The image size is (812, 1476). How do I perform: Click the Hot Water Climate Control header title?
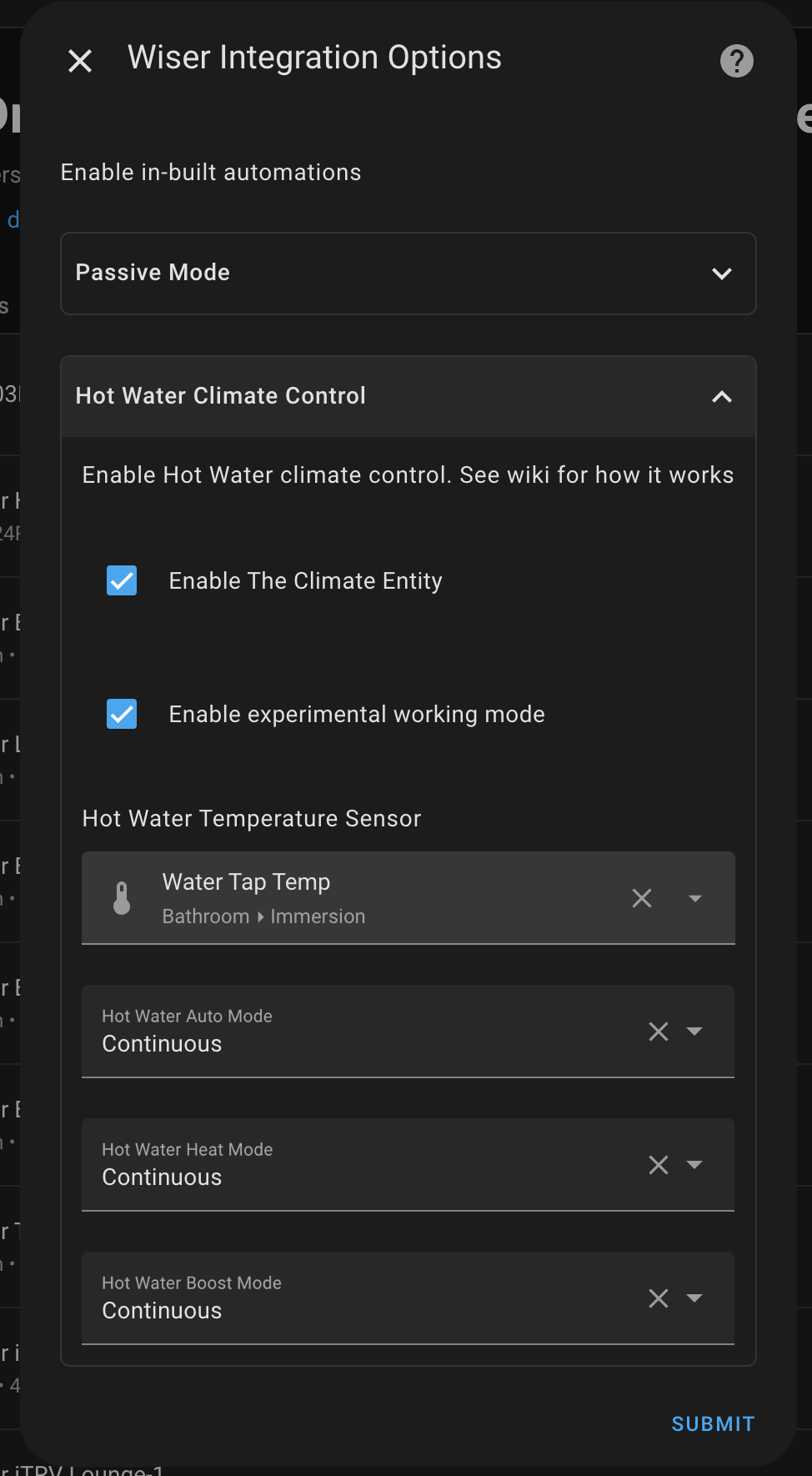(x=220, y=395)
